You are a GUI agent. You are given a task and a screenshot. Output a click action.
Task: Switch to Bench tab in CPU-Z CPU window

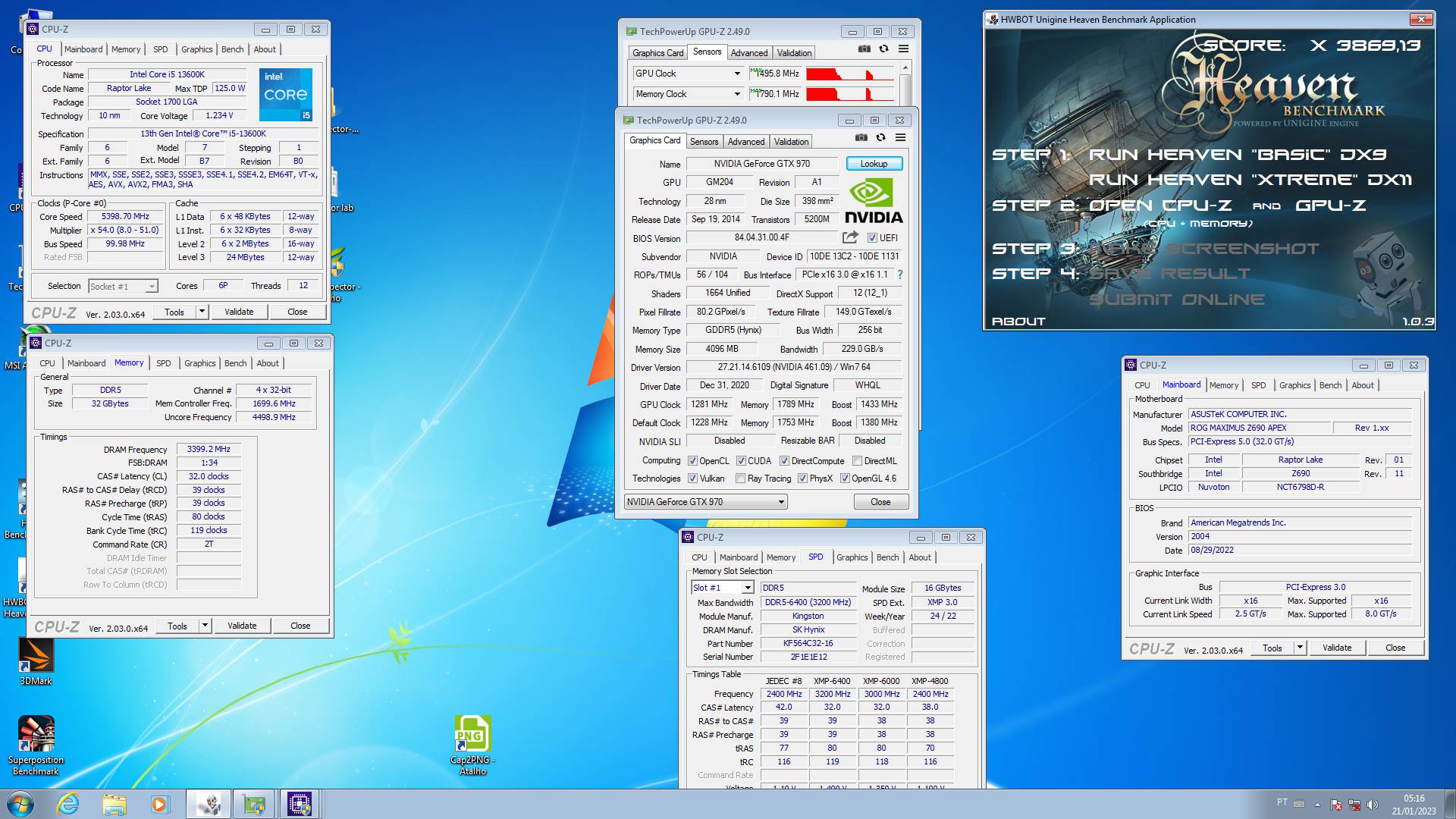(232, 49)
